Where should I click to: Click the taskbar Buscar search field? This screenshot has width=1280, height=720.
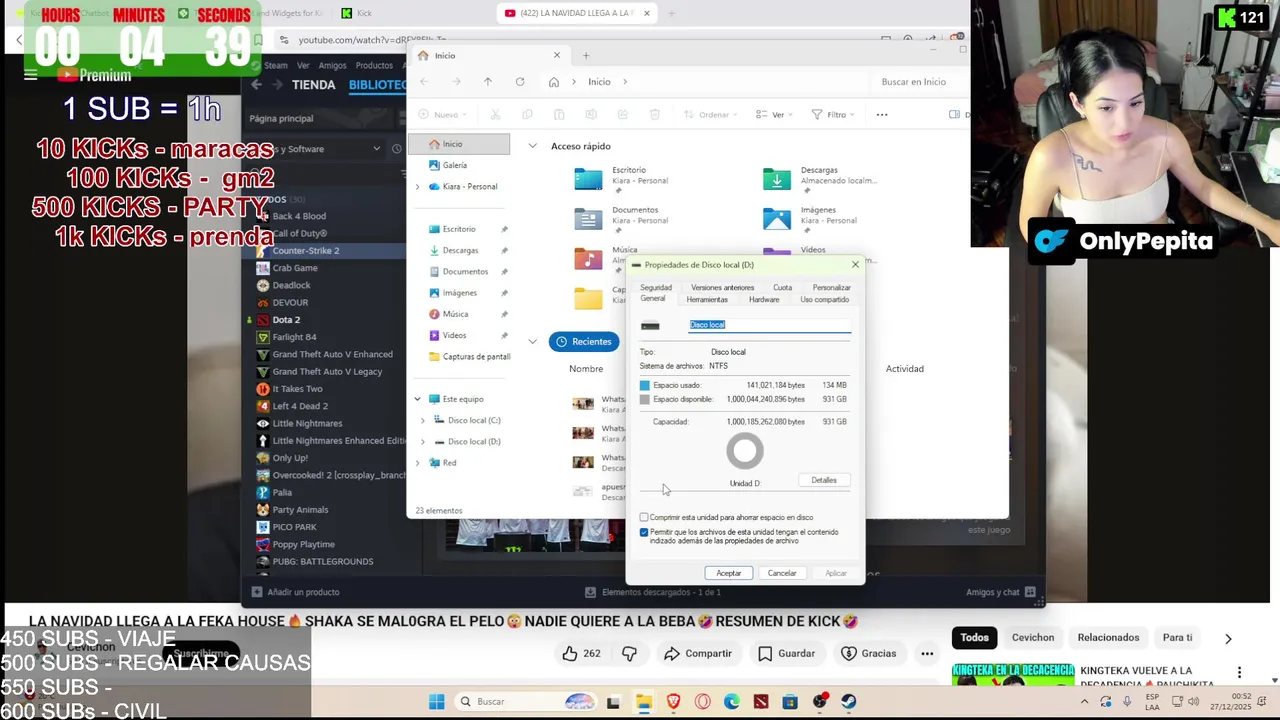[x=525, y=701]
